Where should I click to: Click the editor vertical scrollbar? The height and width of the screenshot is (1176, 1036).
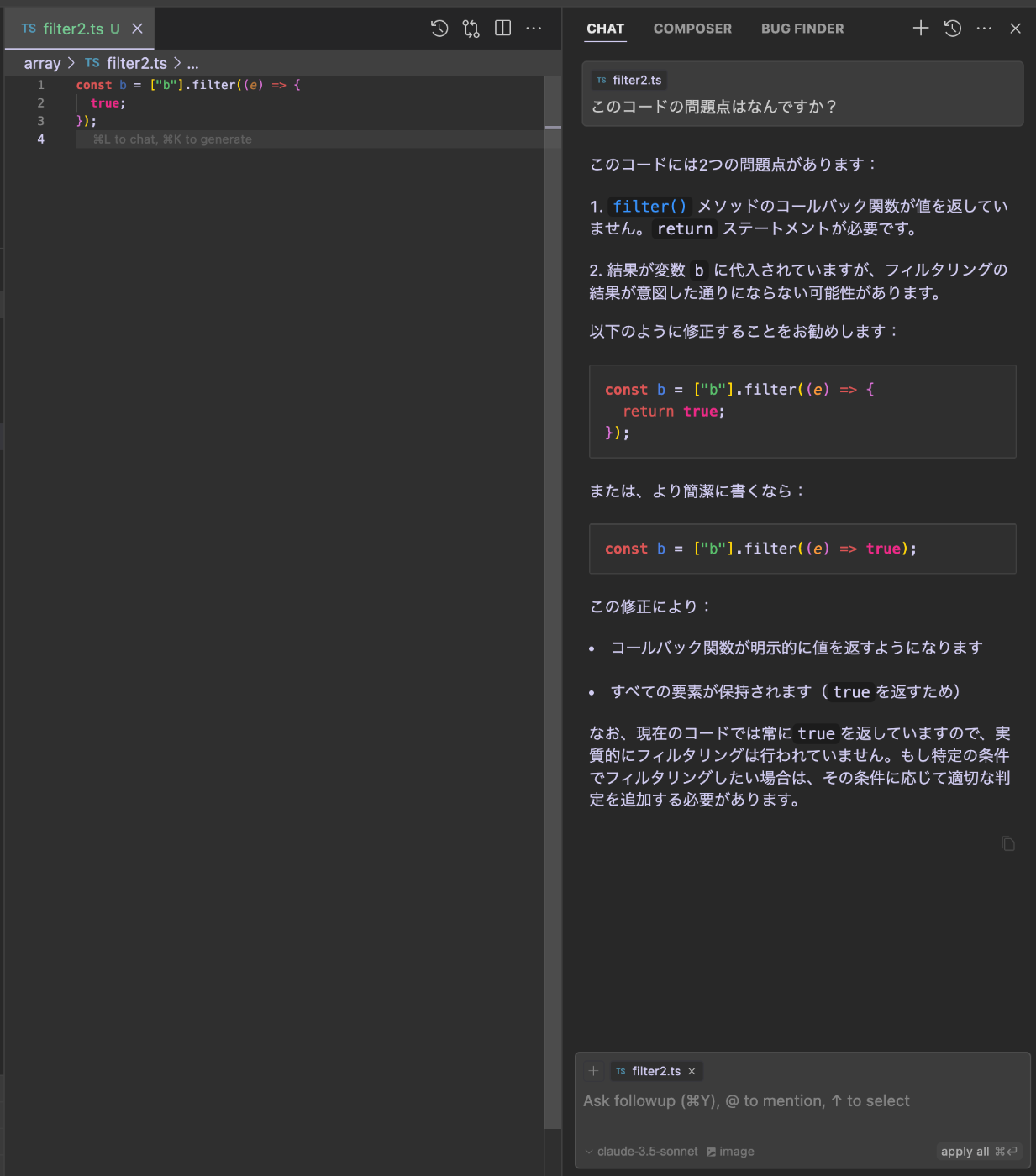553,601
